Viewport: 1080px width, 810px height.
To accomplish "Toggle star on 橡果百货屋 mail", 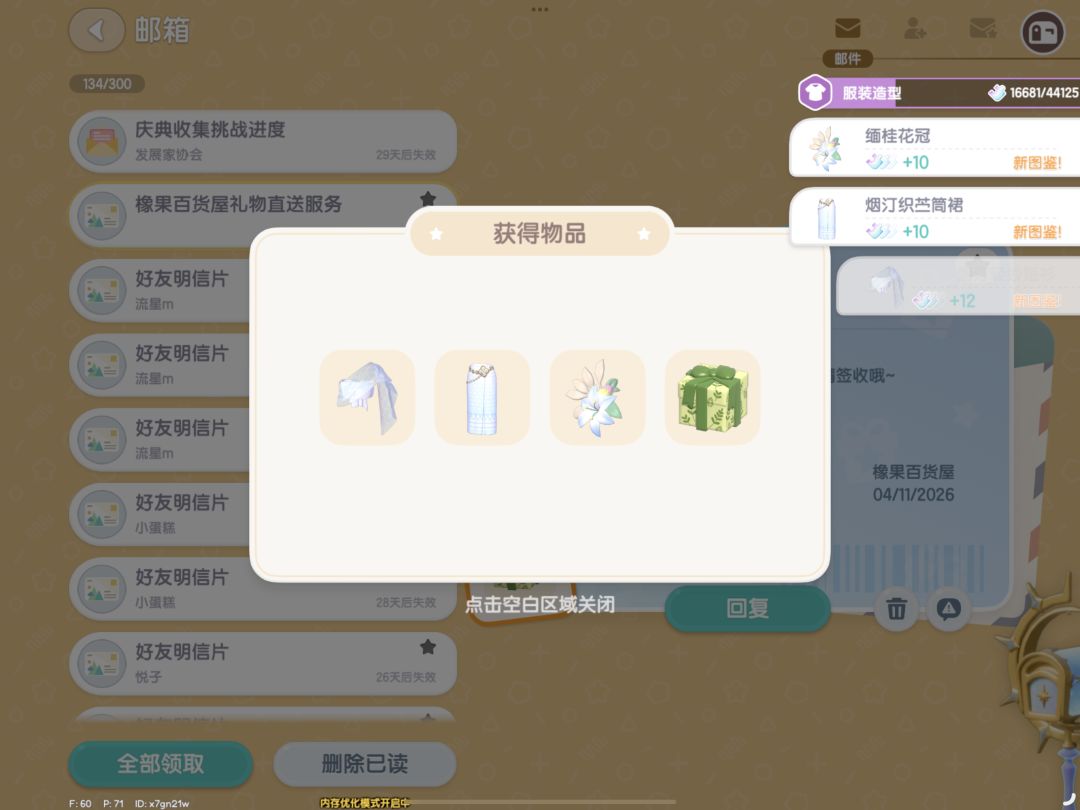I will point(428,198).
